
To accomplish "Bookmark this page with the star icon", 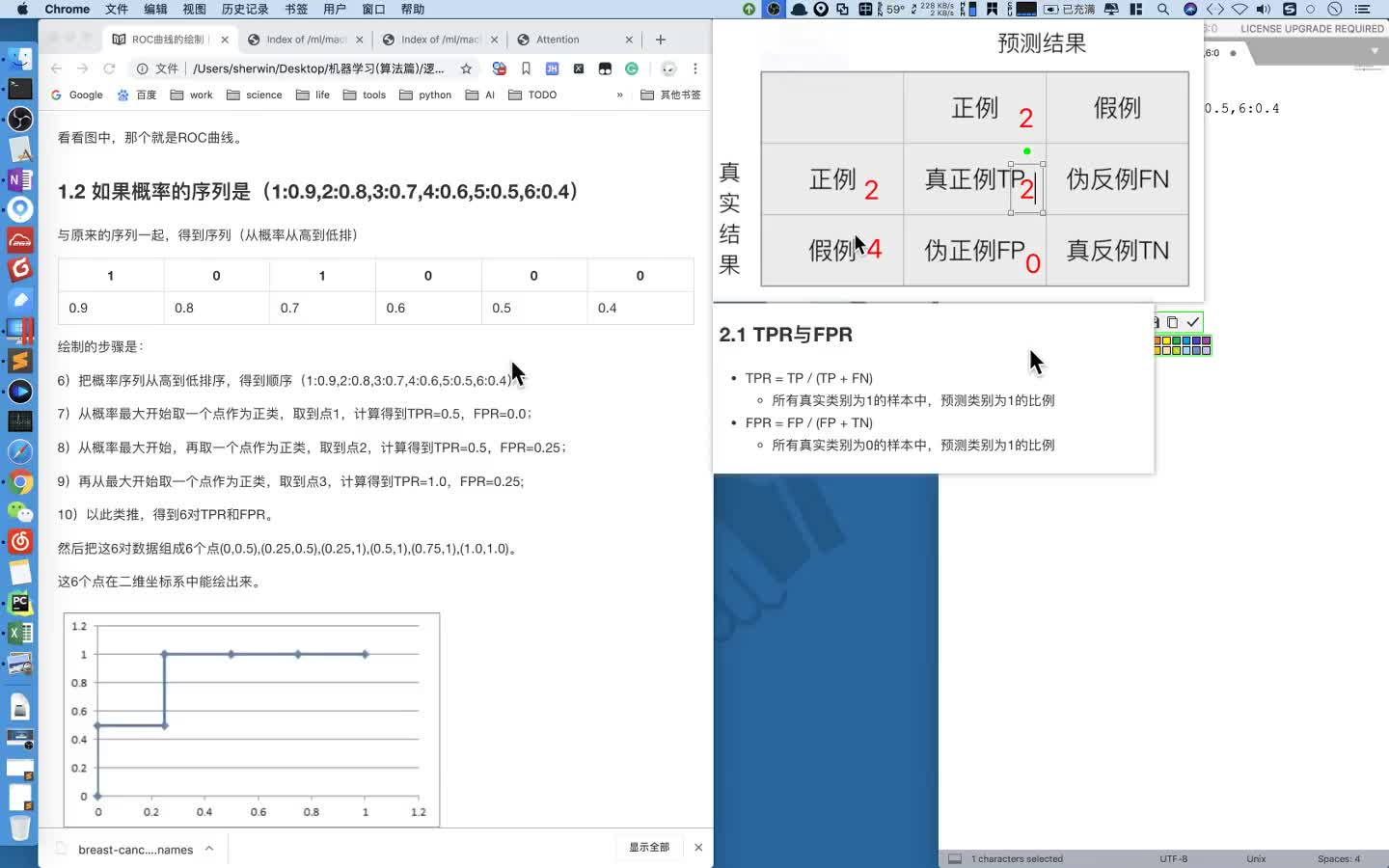I will click(x=466, y=68).
